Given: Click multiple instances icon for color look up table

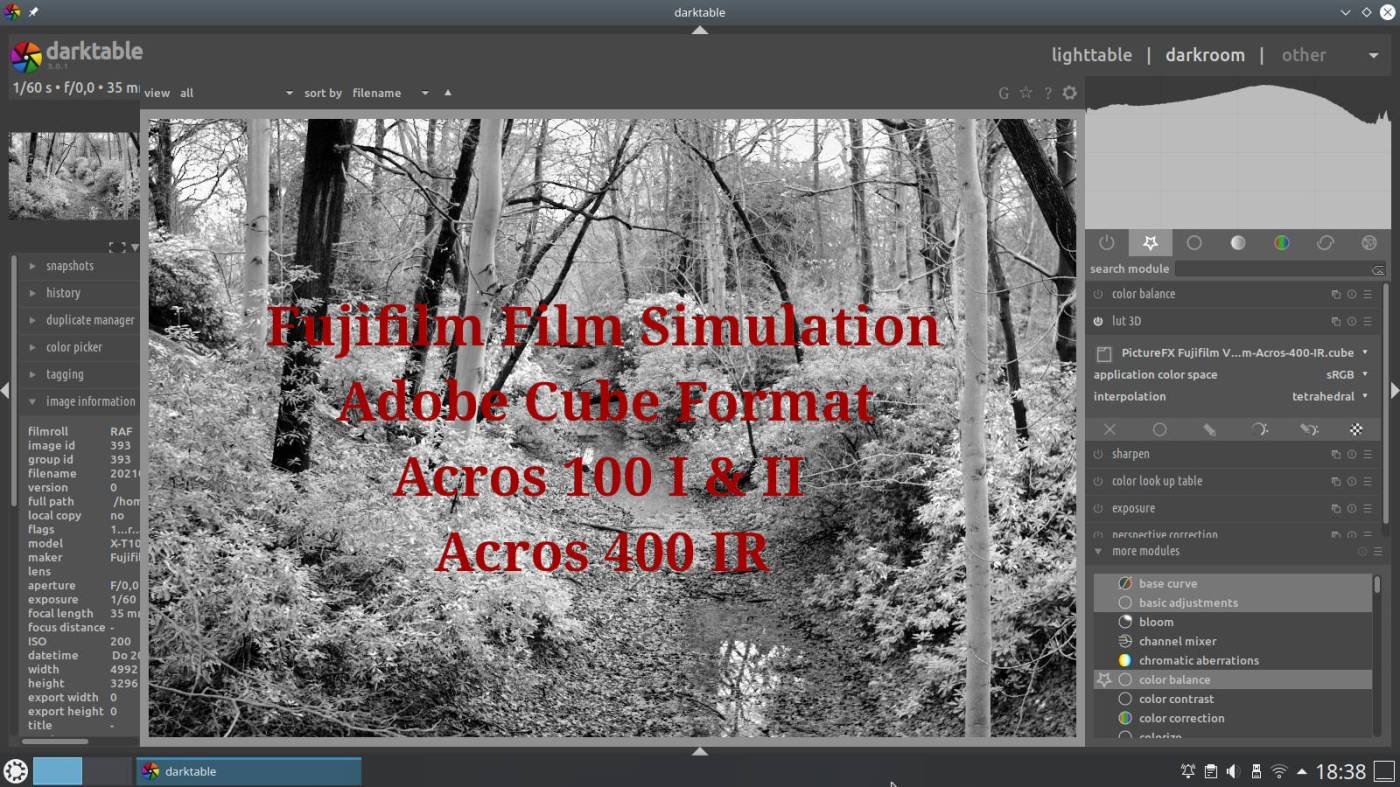Looking at the screenshot, I should pyautogui.click(x=1335, y=481).
